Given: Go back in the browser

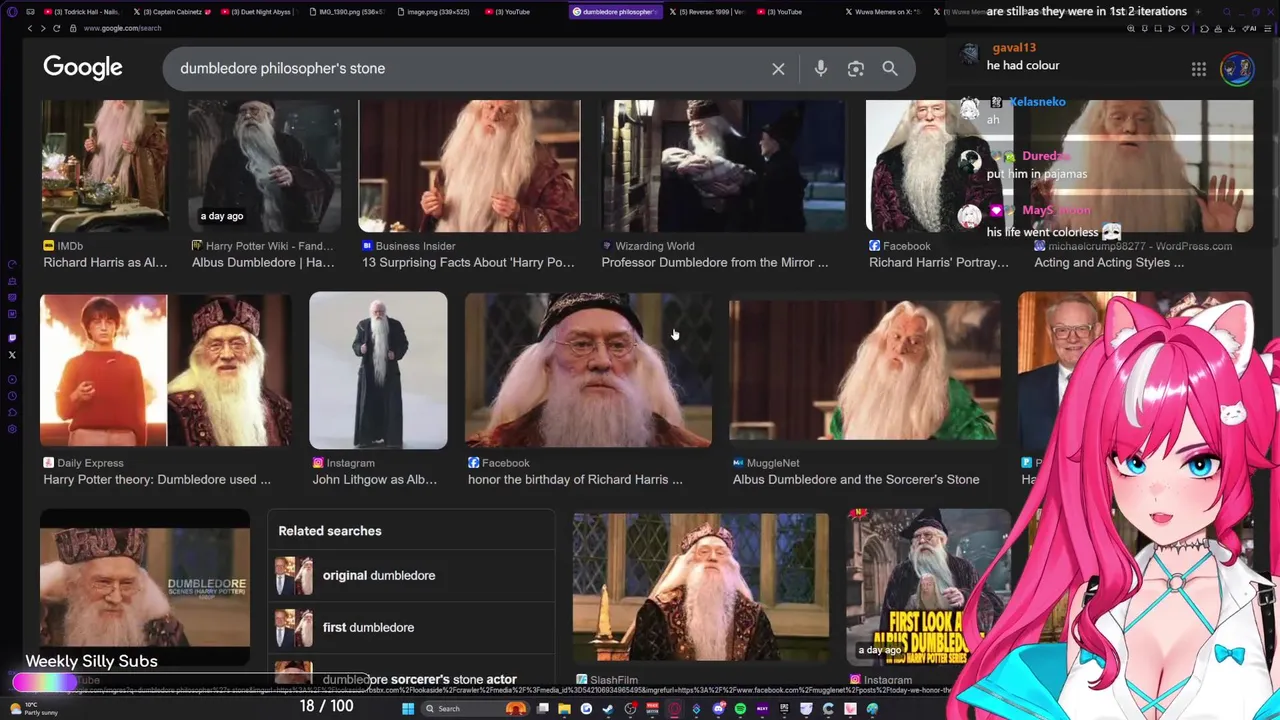Looking at the screenshot, I should coord(29,28).
